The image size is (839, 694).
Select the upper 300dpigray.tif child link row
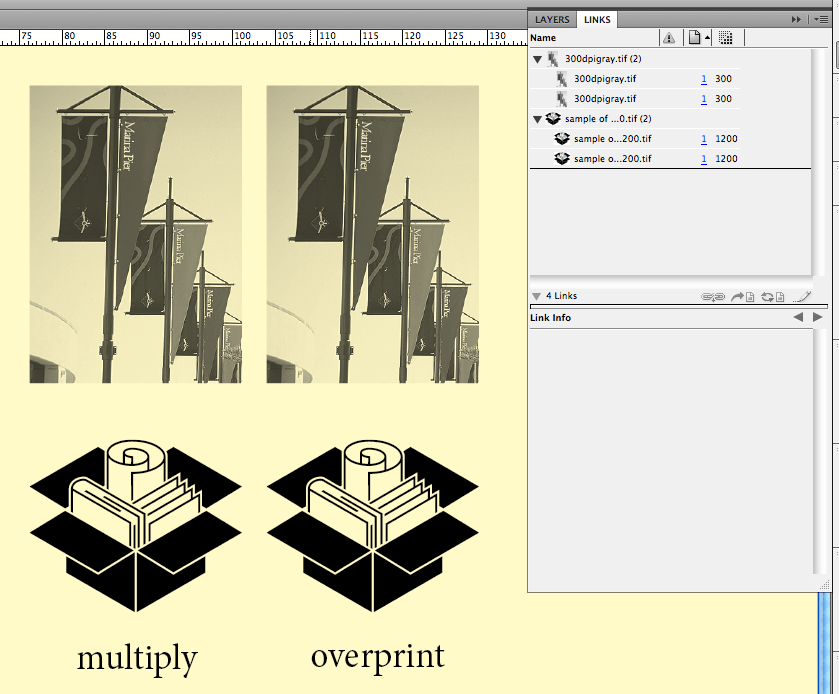click(635, 79)
